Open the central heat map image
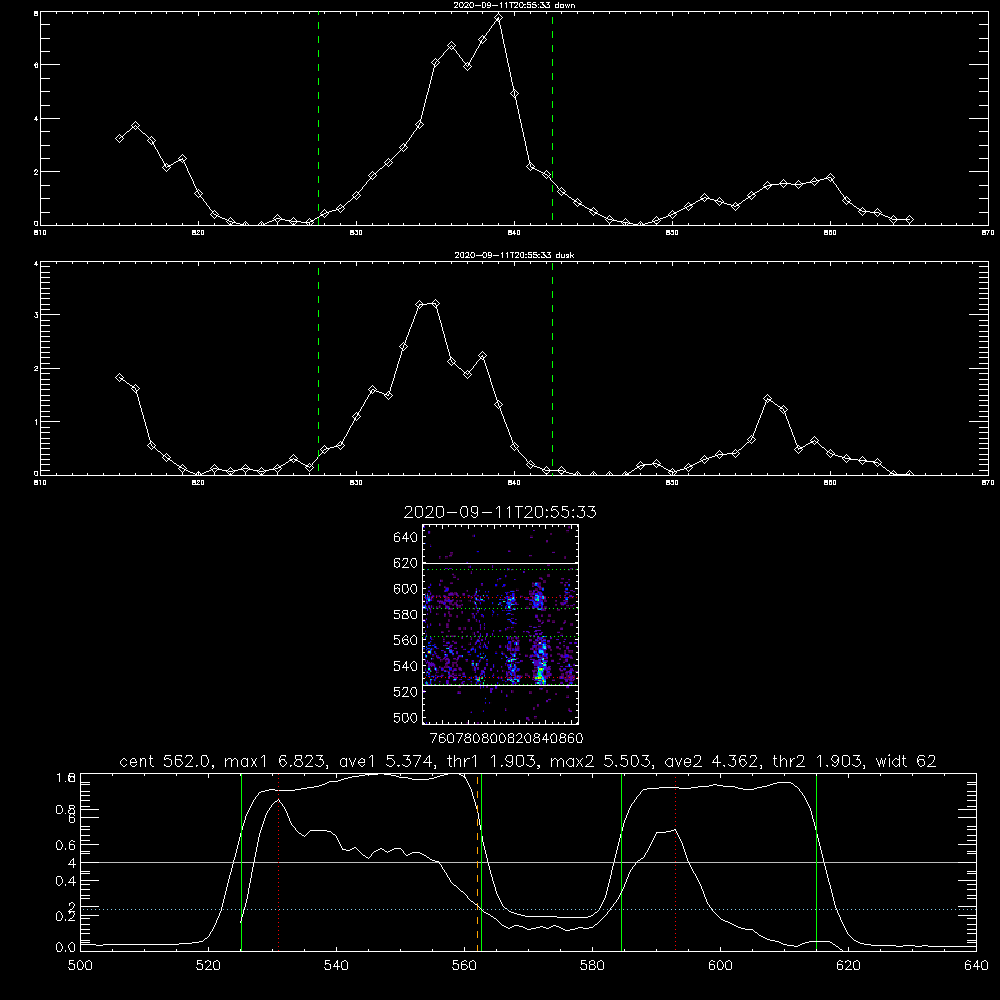Viewport: 1000px width, 1000px height. click(x=501, y=624)
